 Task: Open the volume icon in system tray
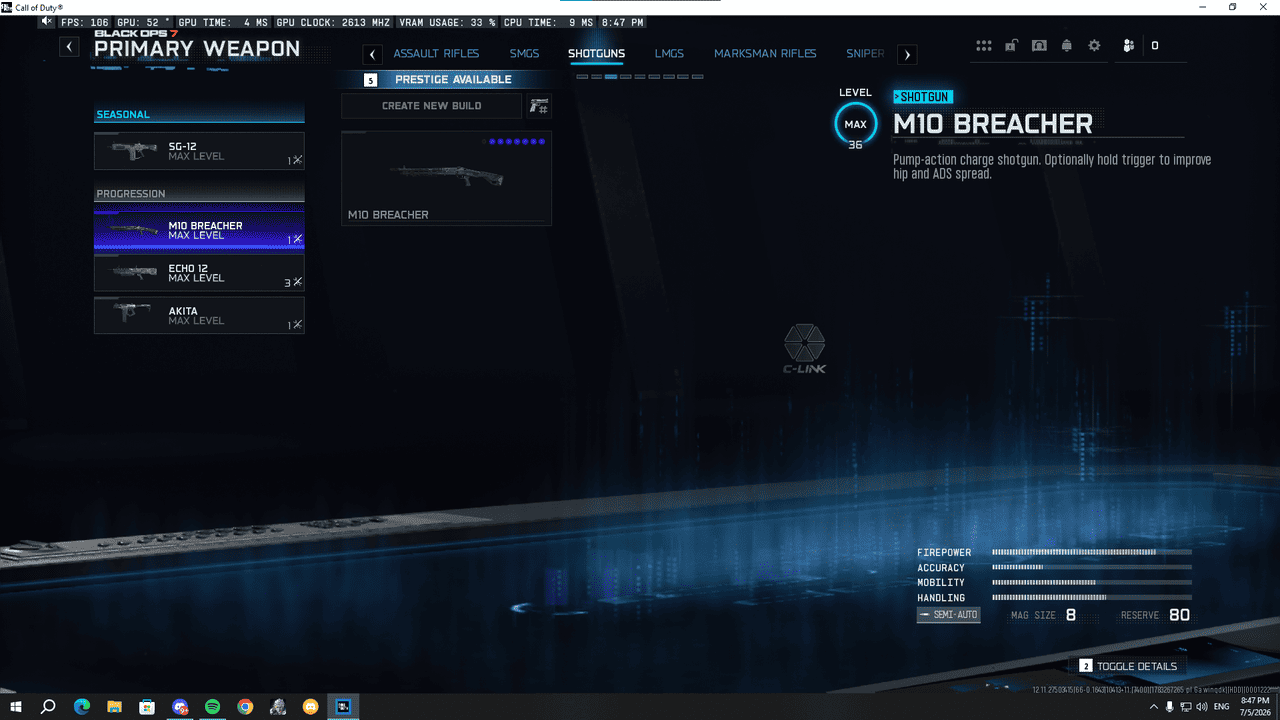point(1203,707)
